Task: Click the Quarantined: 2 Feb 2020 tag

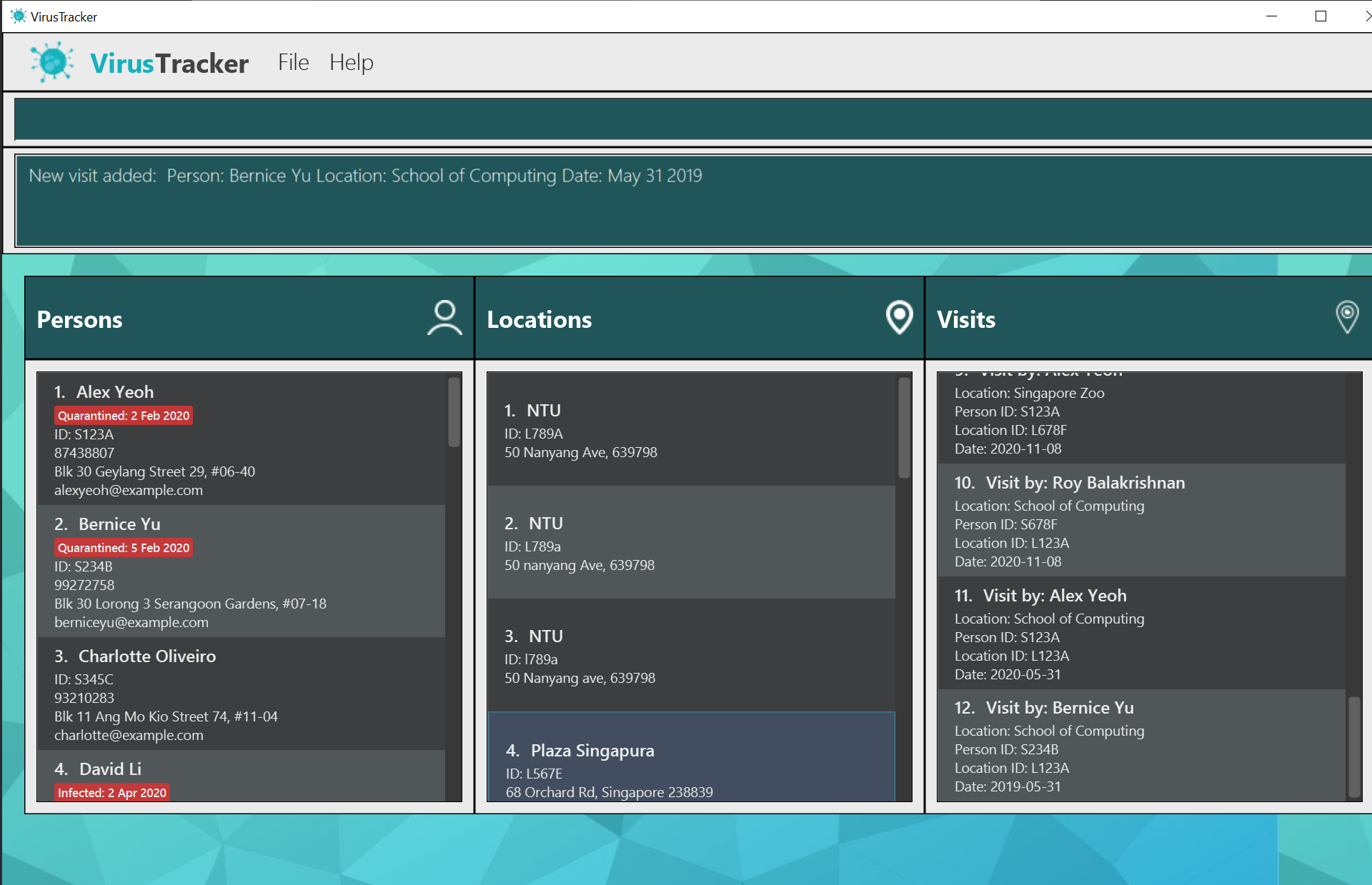Action: point(124,416)
